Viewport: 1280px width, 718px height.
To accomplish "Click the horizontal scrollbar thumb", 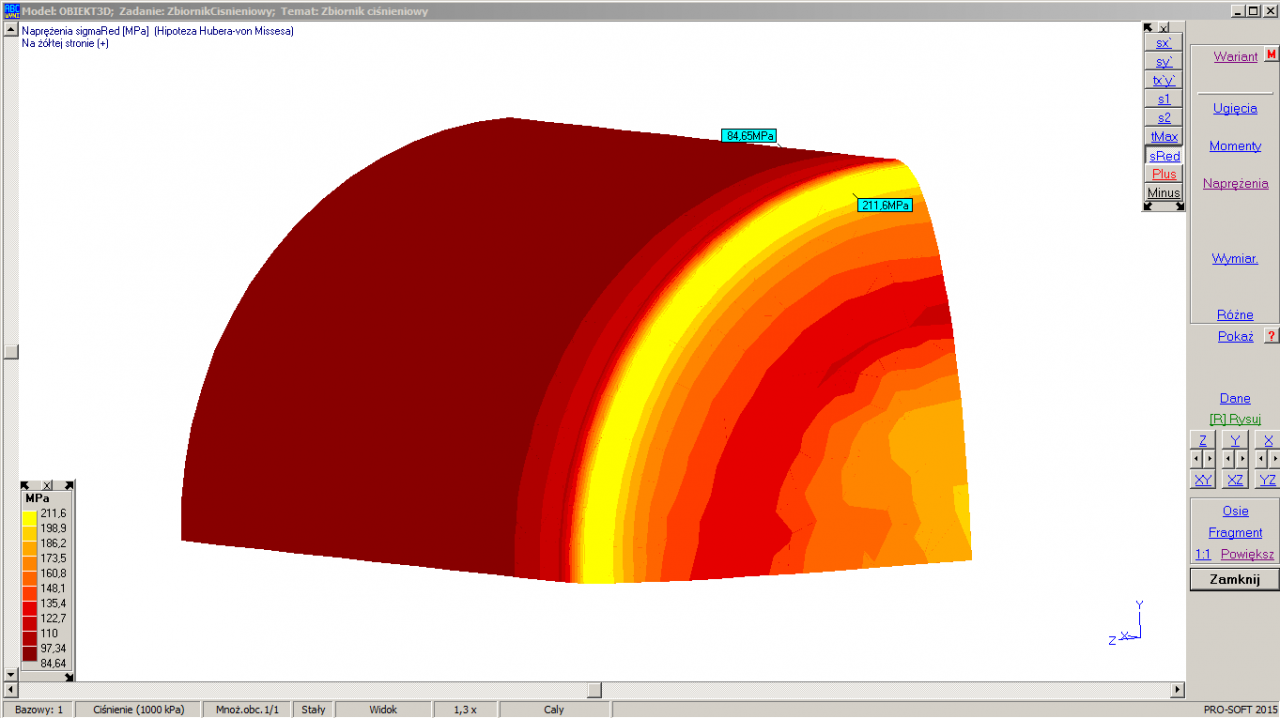I will 594,690.
